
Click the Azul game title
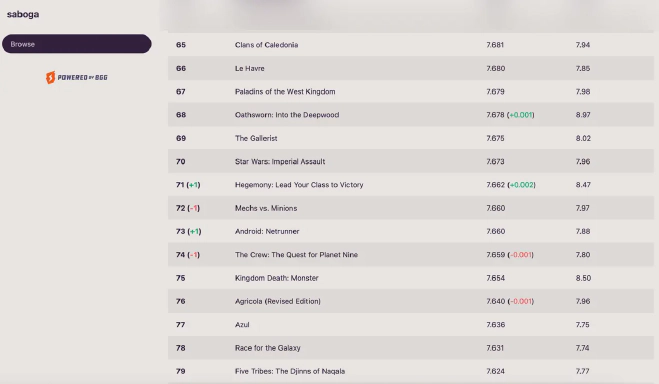click(x=242, y=325)
